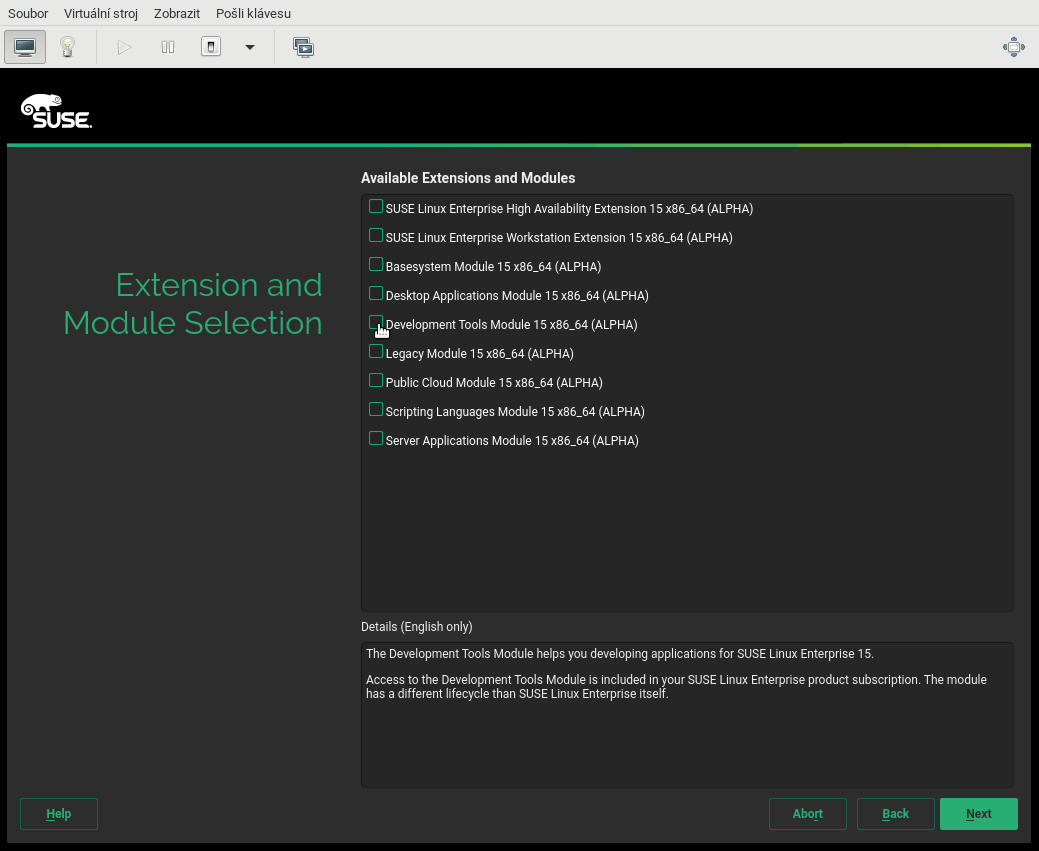1039x851 pixels.
Task: Click the shut down power icon
Action: pyautogui.click(x=211, y=47)
